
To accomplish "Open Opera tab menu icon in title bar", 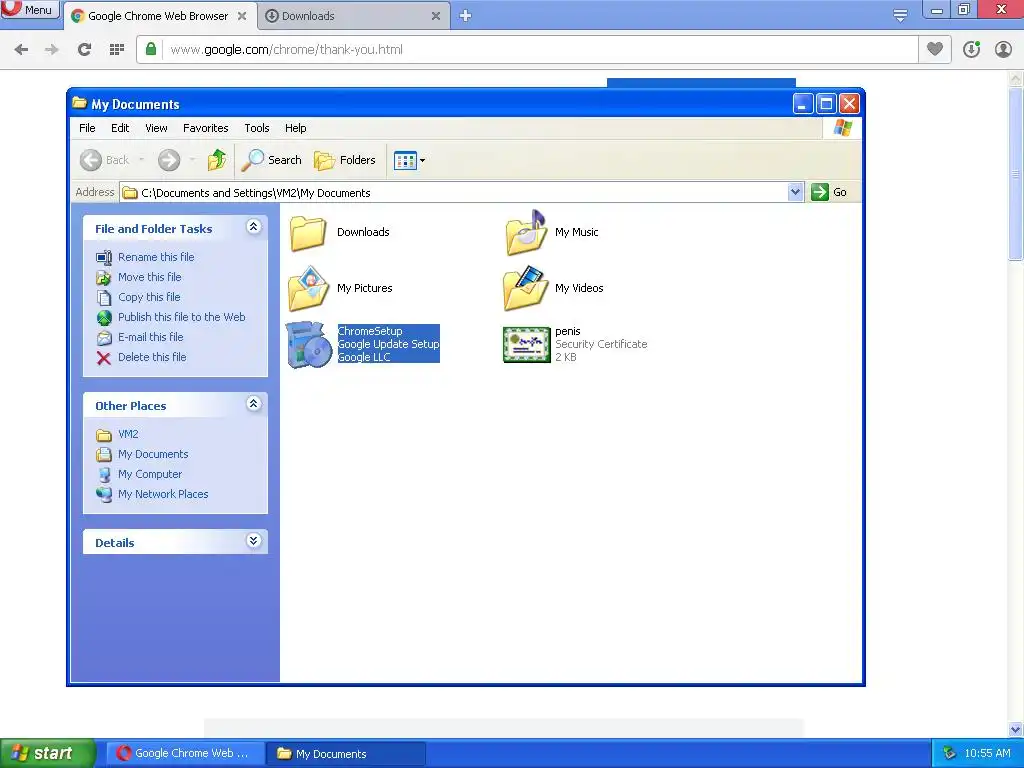I will tap(900, 15).
